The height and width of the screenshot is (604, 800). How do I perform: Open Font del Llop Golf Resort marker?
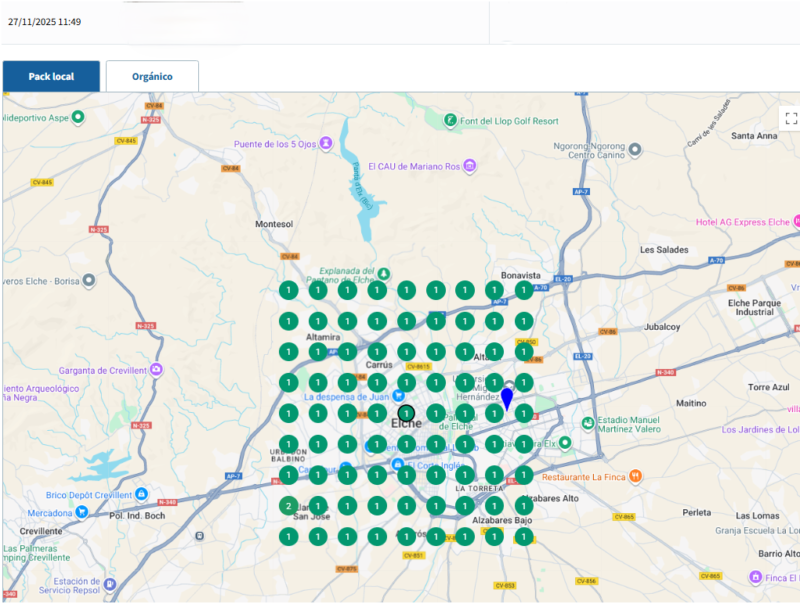pyautogui.click(x=450, y=121)
